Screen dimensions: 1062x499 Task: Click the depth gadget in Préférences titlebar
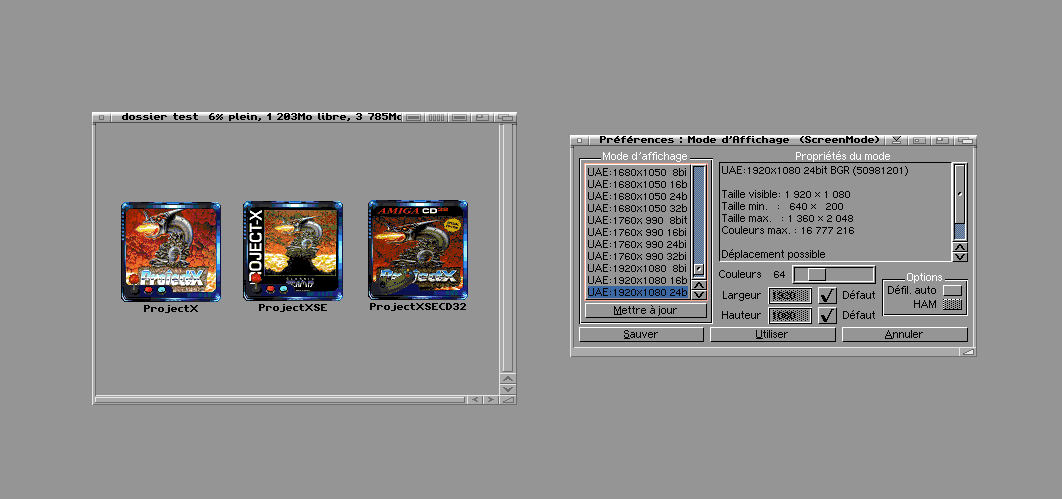coord(964,140)
